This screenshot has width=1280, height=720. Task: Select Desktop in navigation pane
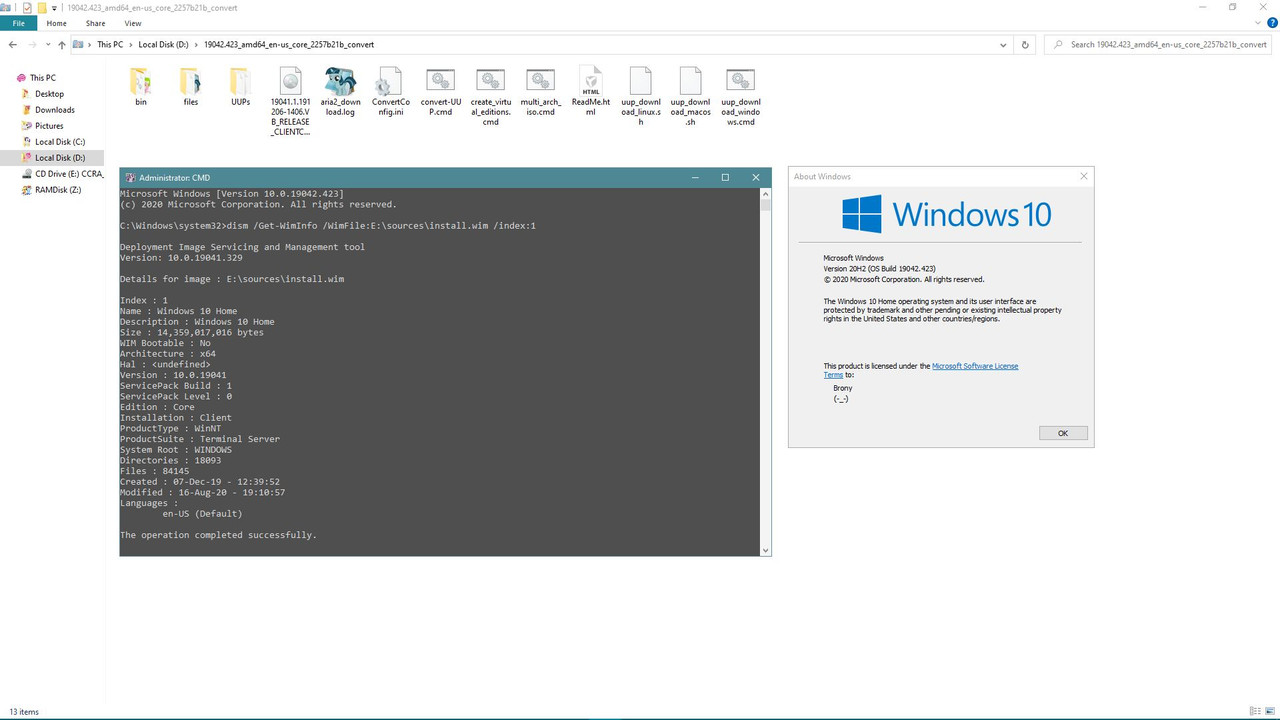point(49,94)
